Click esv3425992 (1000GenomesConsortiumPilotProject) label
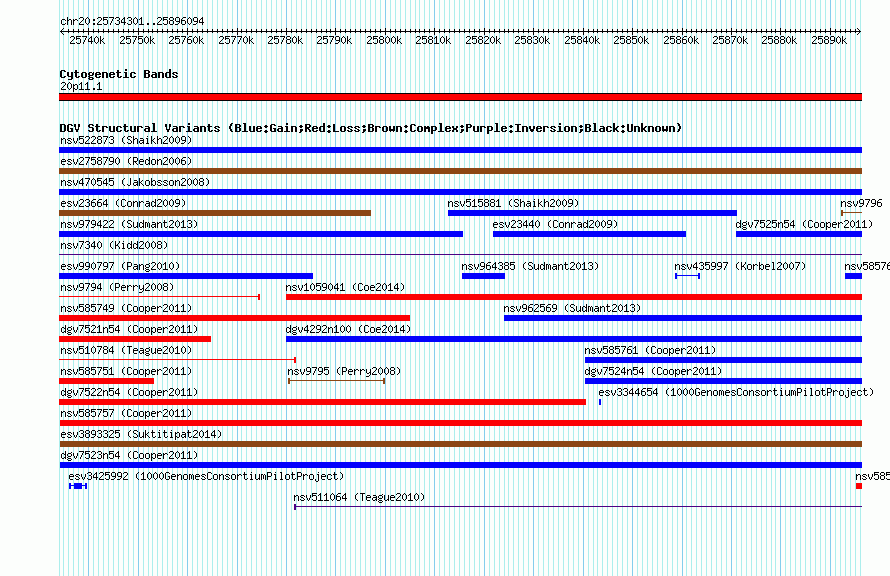The image size is (890, 576). 206,476
